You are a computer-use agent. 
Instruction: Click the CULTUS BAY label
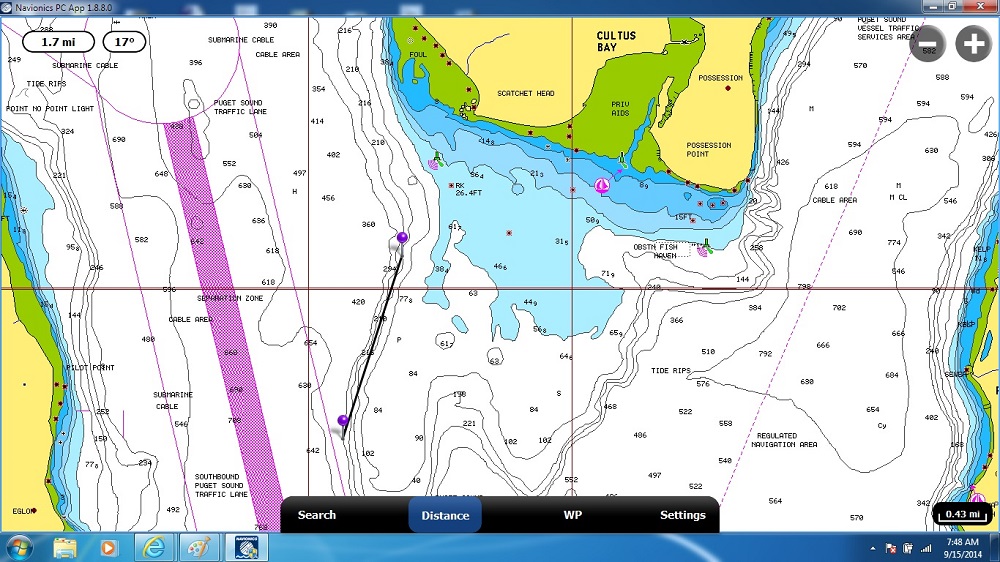coord(616,41)
